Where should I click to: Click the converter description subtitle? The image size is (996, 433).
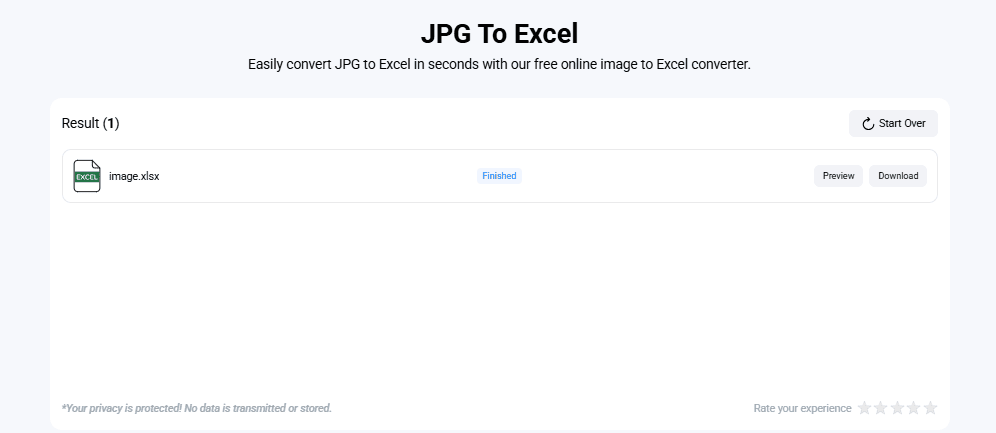(x=499, y=64)
